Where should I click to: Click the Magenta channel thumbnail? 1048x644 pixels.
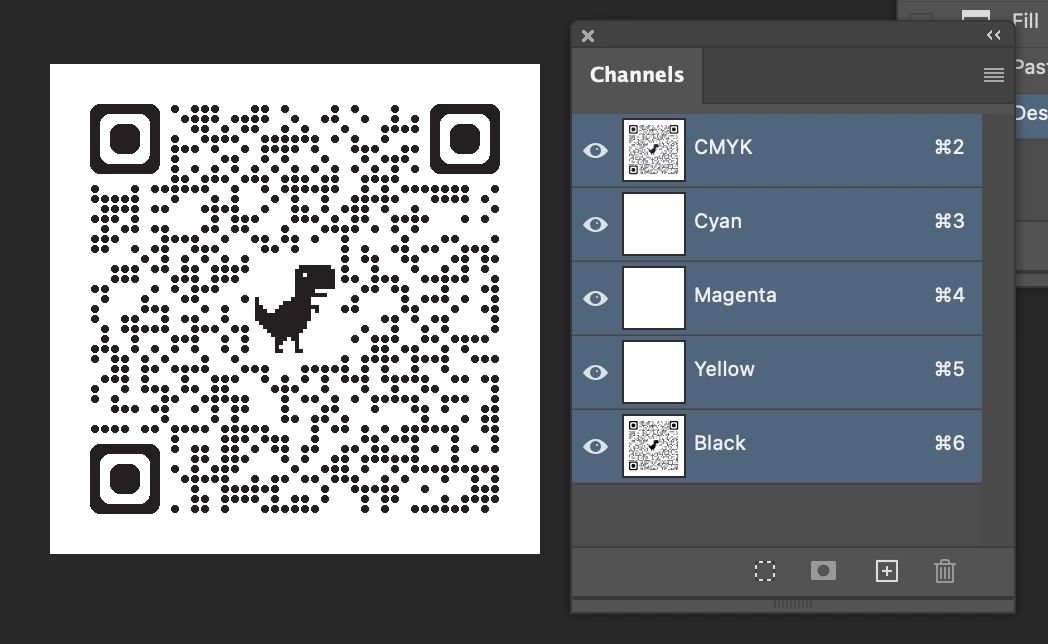[x=654, y=298]
